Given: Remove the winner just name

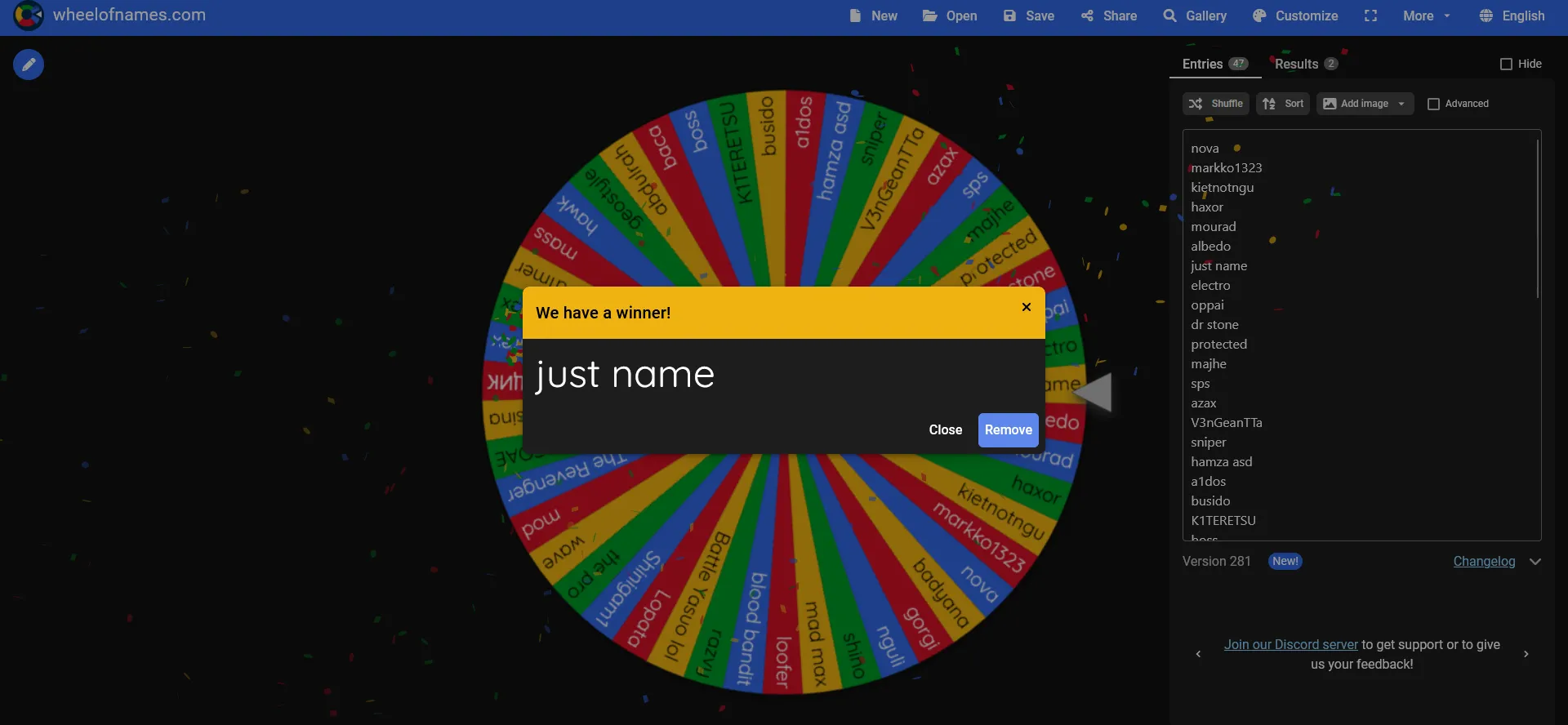Looking at the screenshot, I should point(1008,430).
